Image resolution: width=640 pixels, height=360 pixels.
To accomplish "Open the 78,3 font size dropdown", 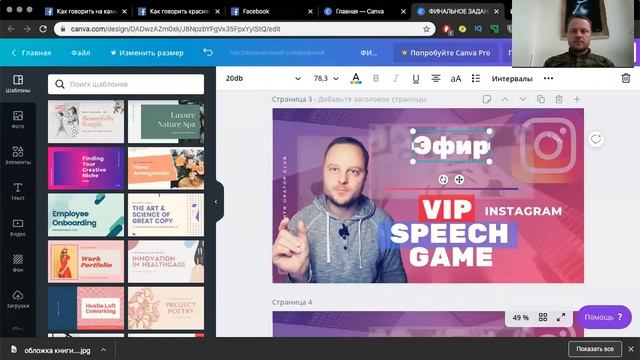I will 326,78.
